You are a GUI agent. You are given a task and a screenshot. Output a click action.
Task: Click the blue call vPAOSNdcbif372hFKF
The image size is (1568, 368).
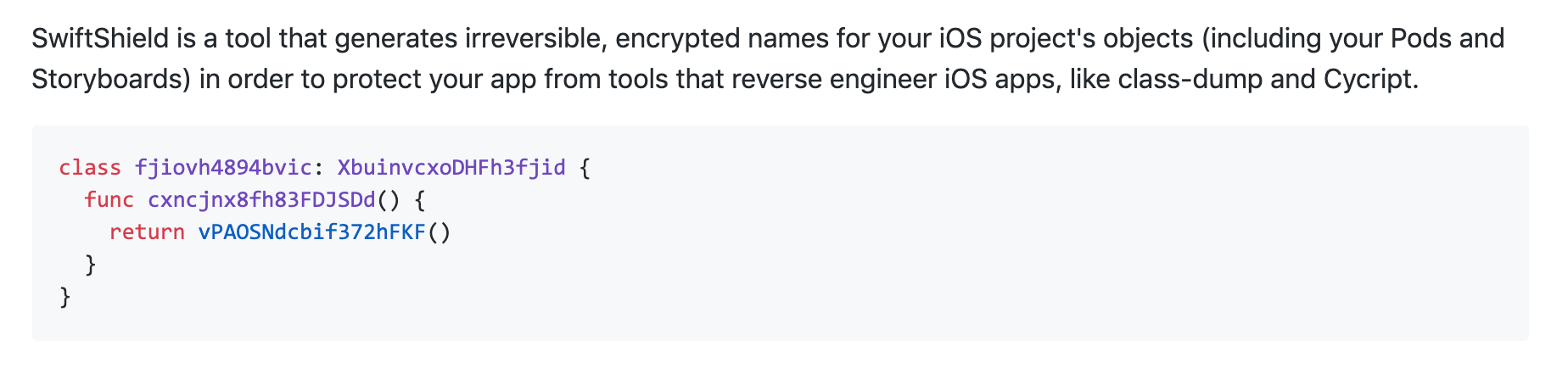pos(311,232)
